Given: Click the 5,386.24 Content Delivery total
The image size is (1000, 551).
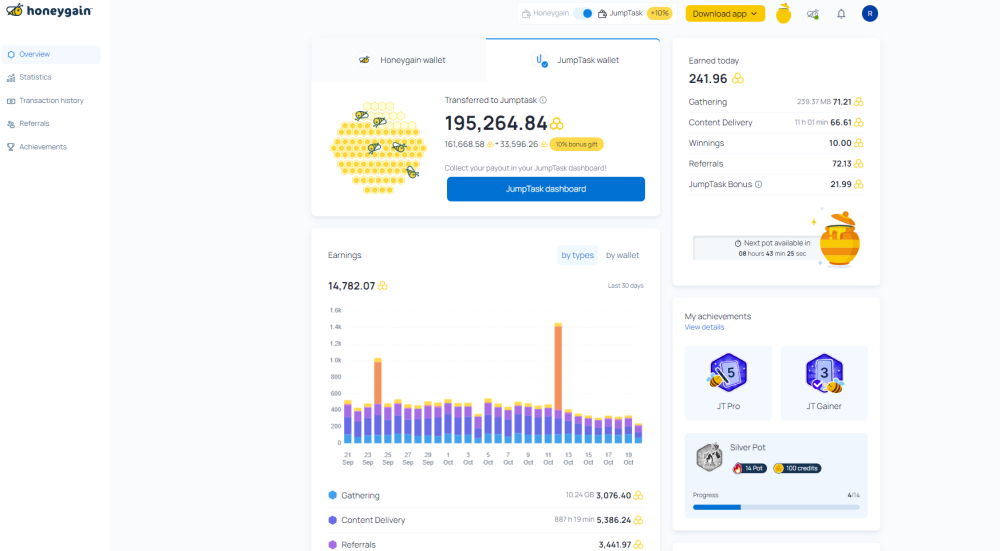Looking at the screenshot, I should tap(614, 520).
